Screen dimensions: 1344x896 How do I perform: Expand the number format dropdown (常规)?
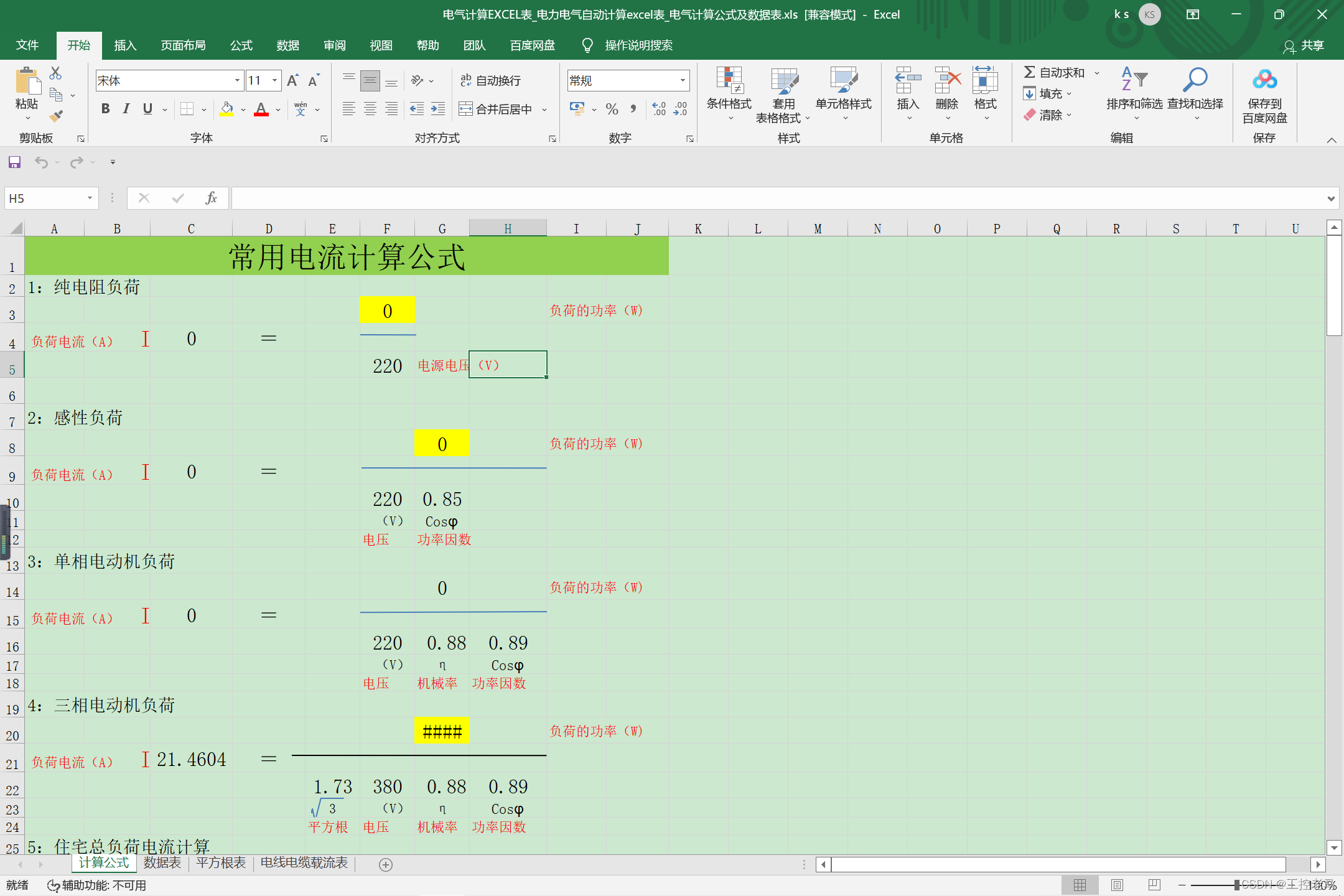683,80
